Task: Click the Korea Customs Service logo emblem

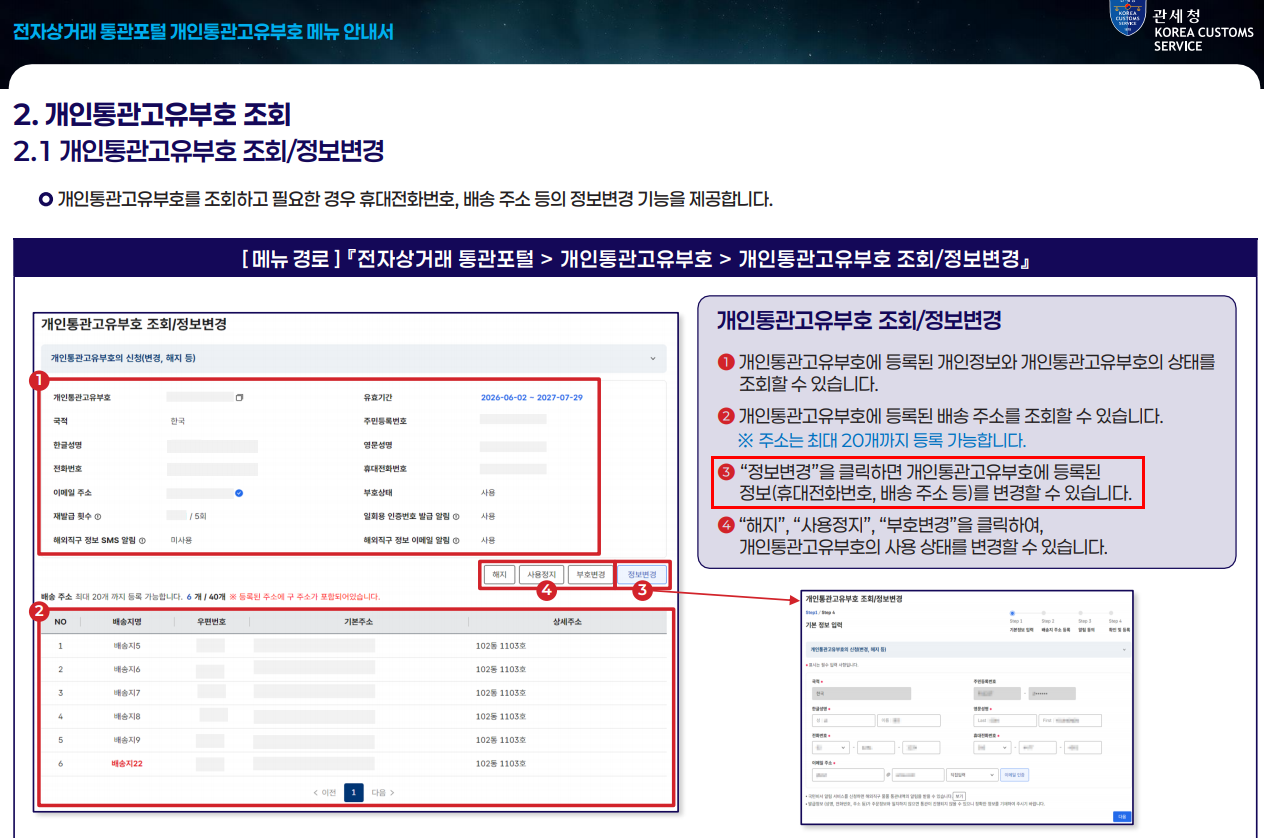Action: [1128, 17]
